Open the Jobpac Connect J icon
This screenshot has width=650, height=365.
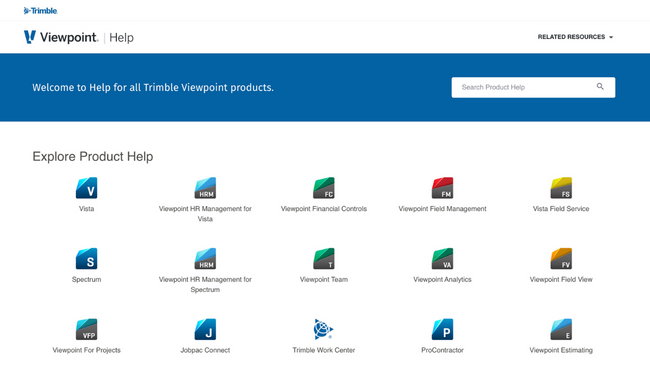click(205, 329)
